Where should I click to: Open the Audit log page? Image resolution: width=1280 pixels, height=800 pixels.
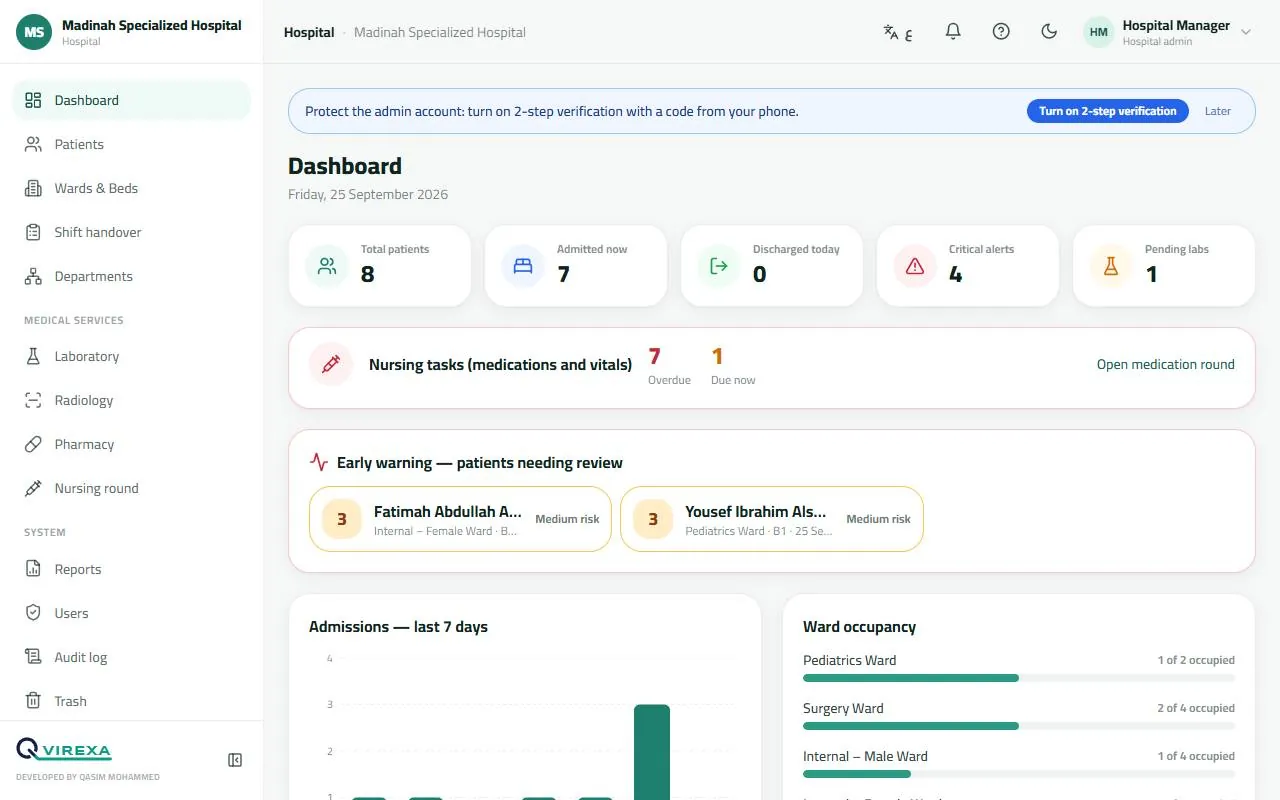tap(132, 657)
